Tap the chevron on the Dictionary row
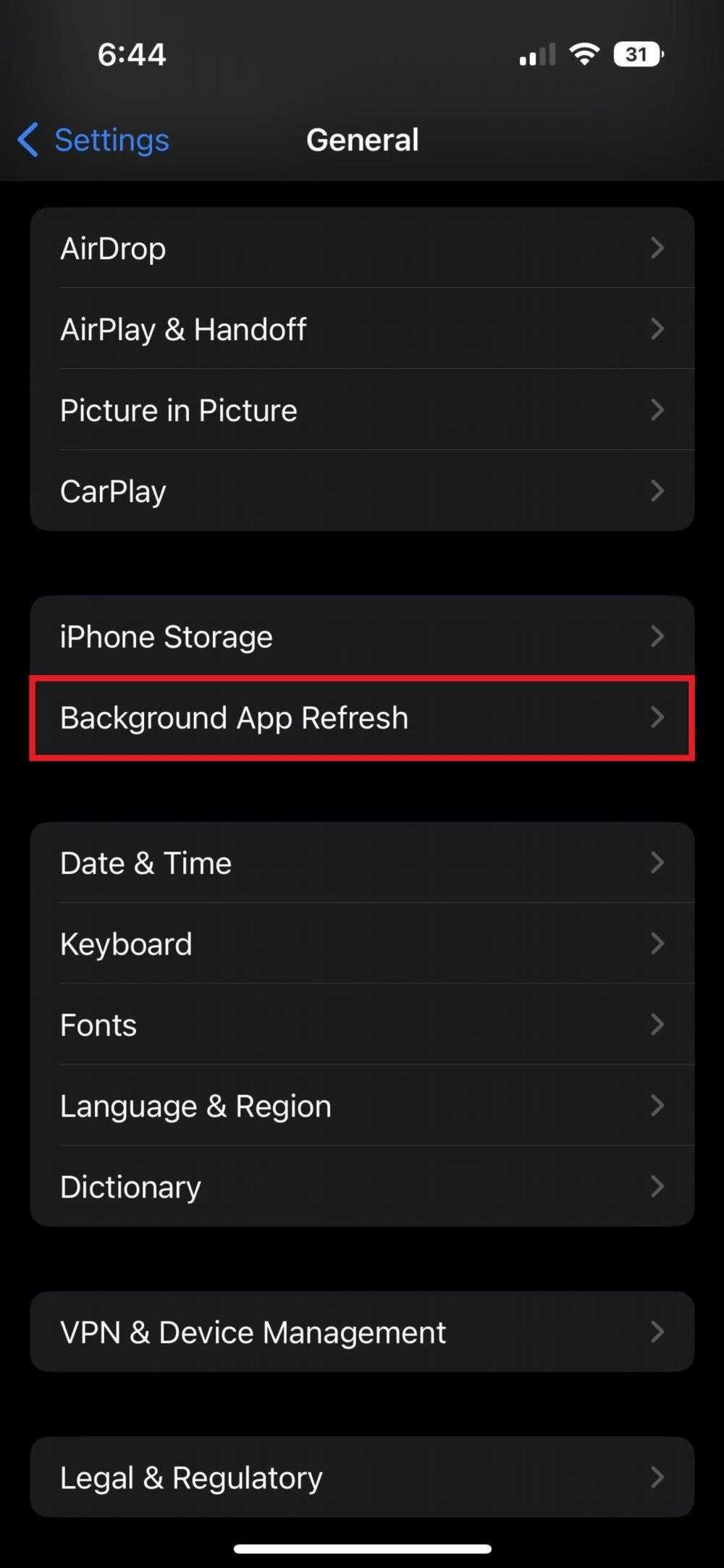This screenshot has height=1568, width=724. [657, 1187]
